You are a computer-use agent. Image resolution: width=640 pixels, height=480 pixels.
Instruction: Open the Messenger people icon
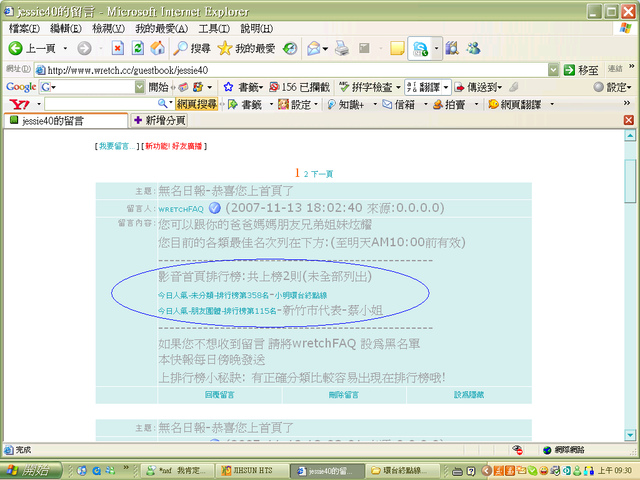coord(473,49)
